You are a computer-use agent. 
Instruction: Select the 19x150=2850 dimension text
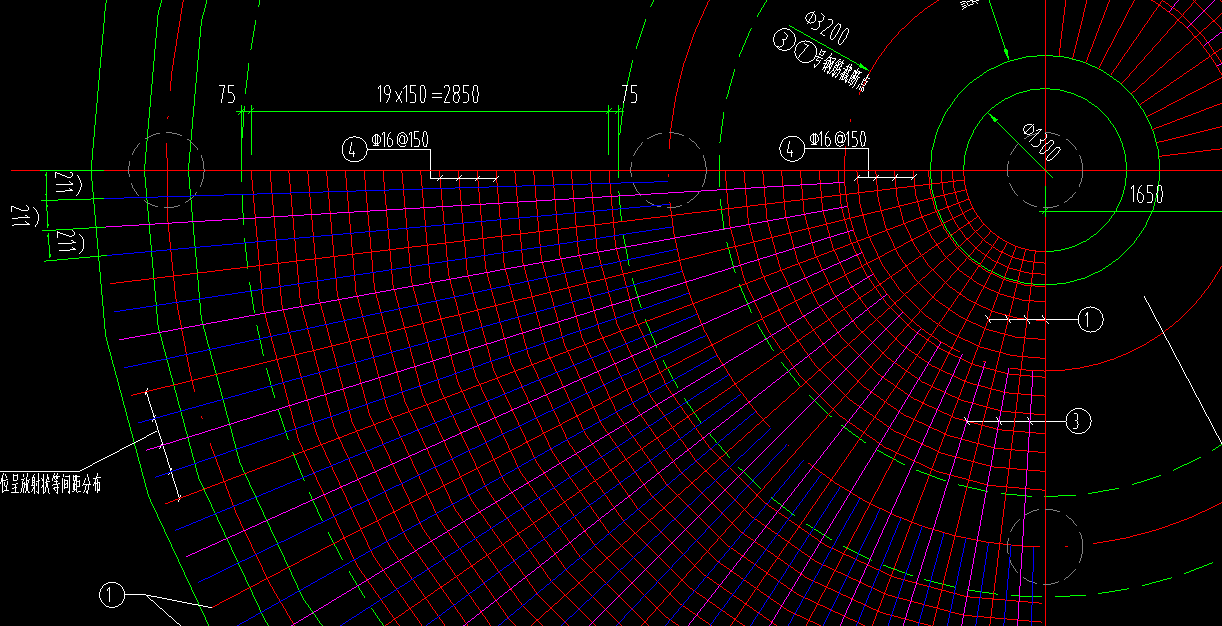(428, 95)
